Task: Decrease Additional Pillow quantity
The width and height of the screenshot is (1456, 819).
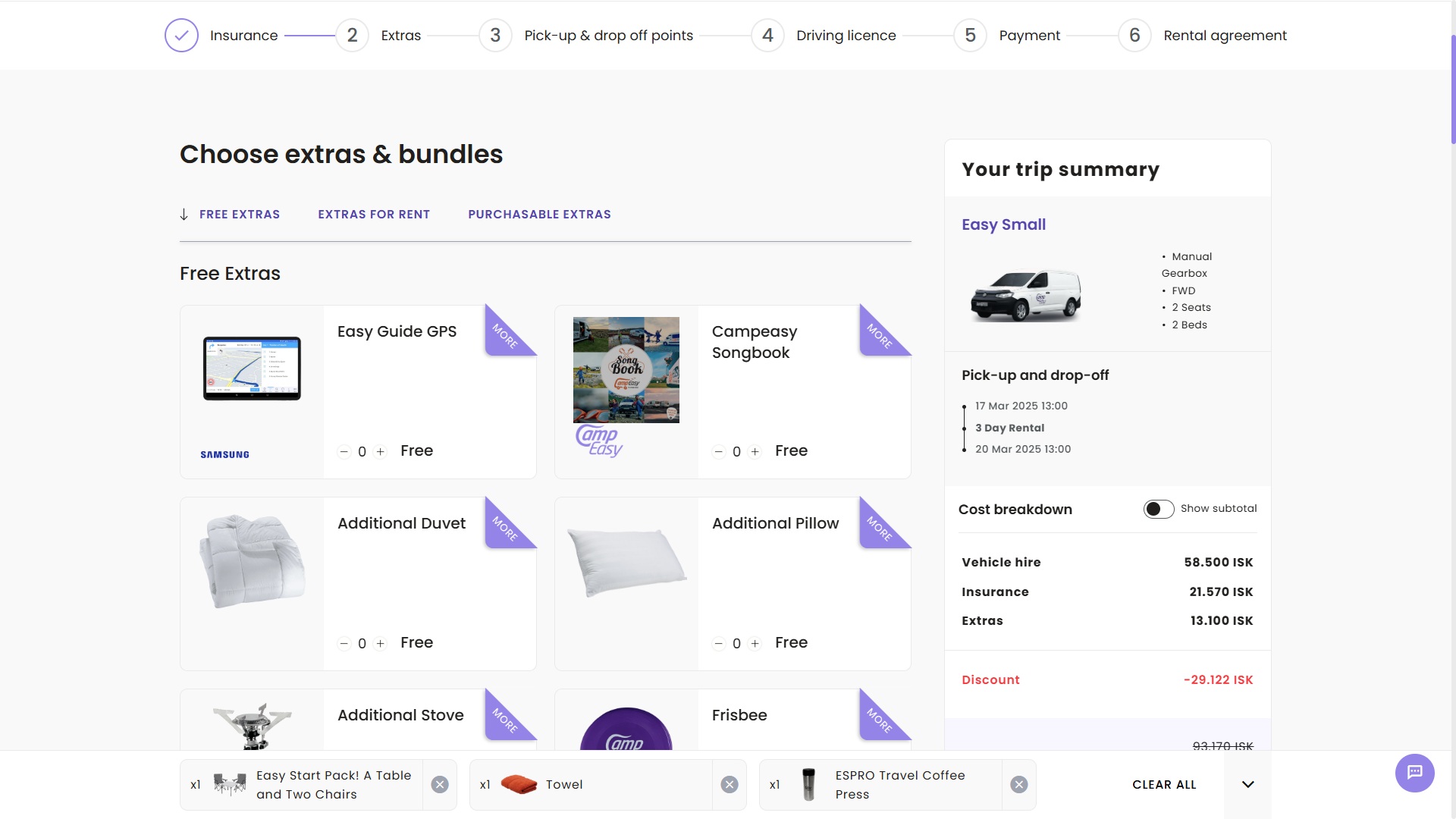Action: [719, 644]
